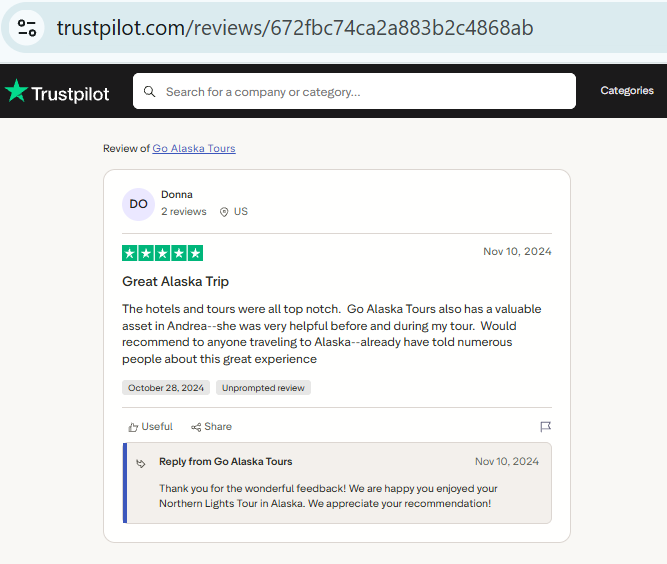The width and height of the screenshot is (667, 564).
Task: Focus the company or category search field
Action: tap(354, 91)
